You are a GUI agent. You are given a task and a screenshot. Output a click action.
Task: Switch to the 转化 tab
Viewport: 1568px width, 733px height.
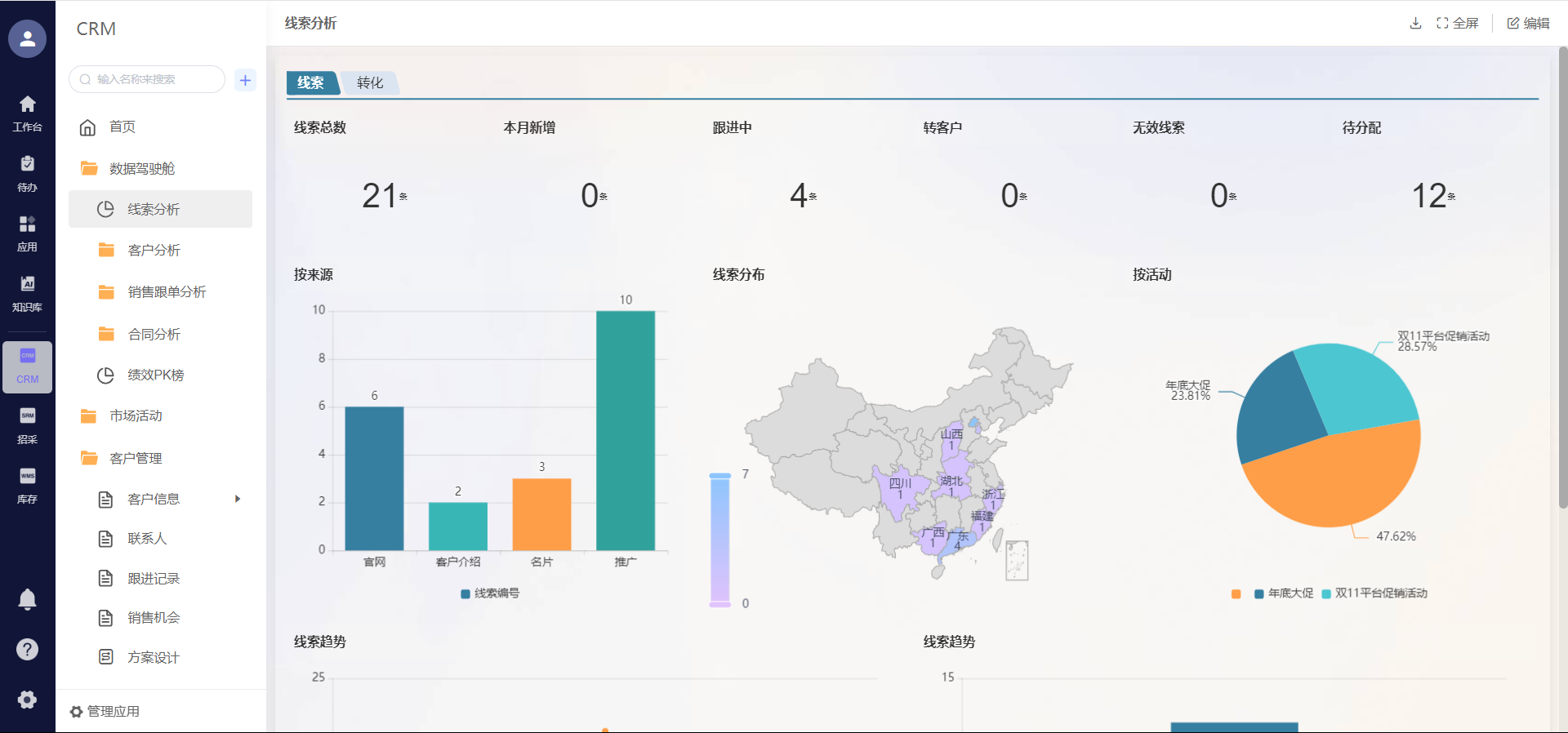[370, 82]
